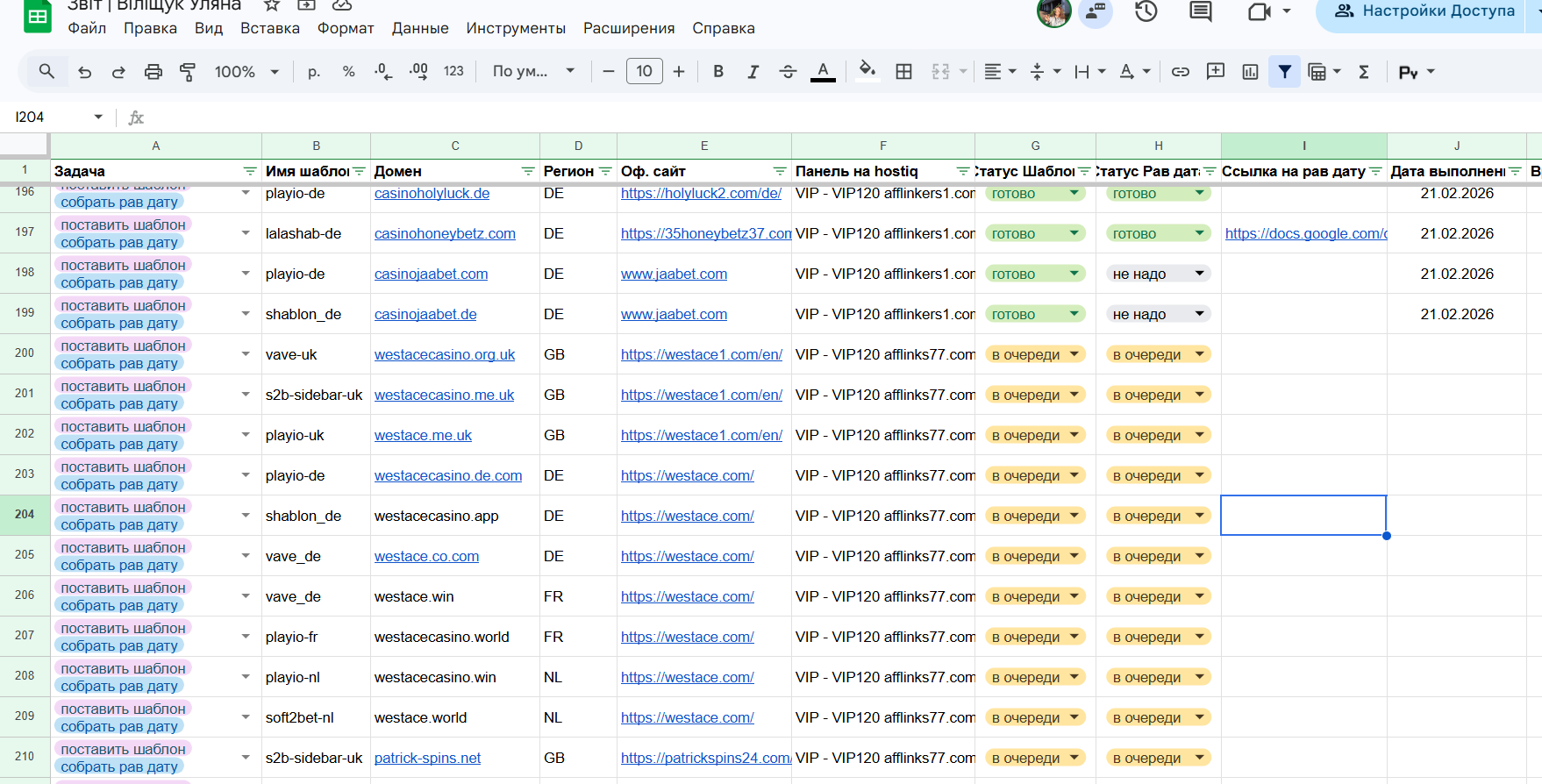Click the Undo arrow icon
This screenshot has height=784, width=1542.
[x=85, y=72]
